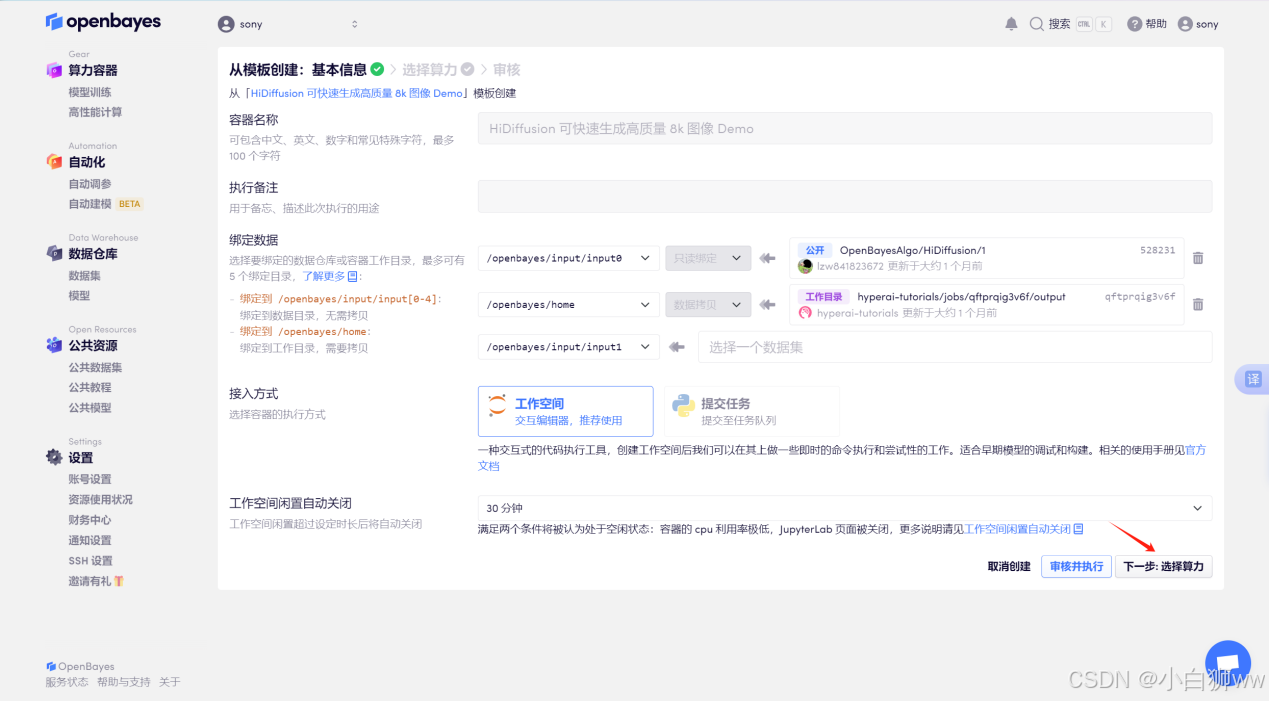
Task: Open 资源使用状况 in the sidebar
Action: point(100,499)
